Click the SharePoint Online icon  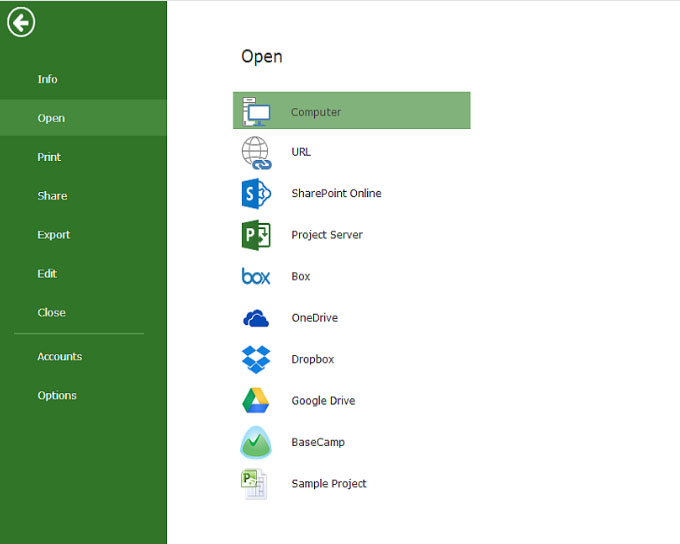[x=256, y=193]
